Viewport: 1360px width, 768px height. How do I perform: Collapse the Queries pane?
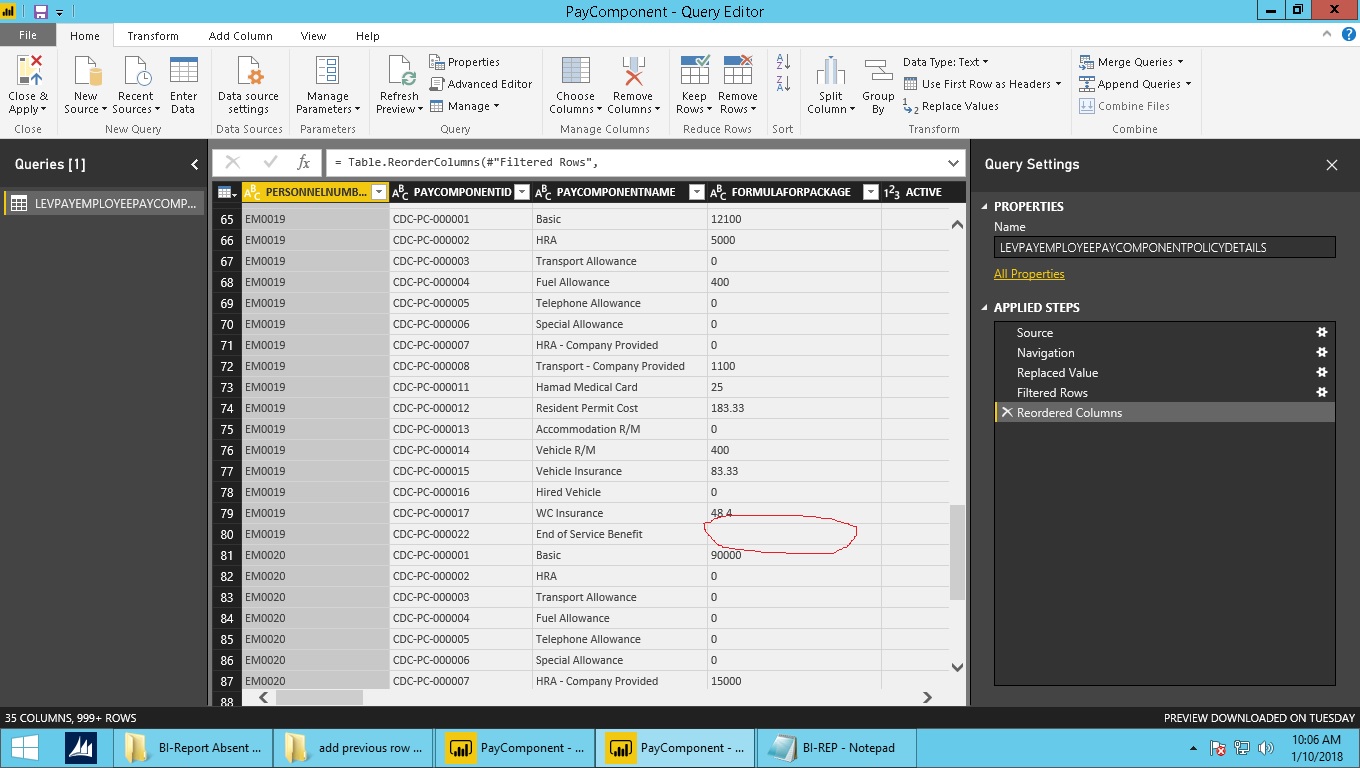[x=195, y=164]
